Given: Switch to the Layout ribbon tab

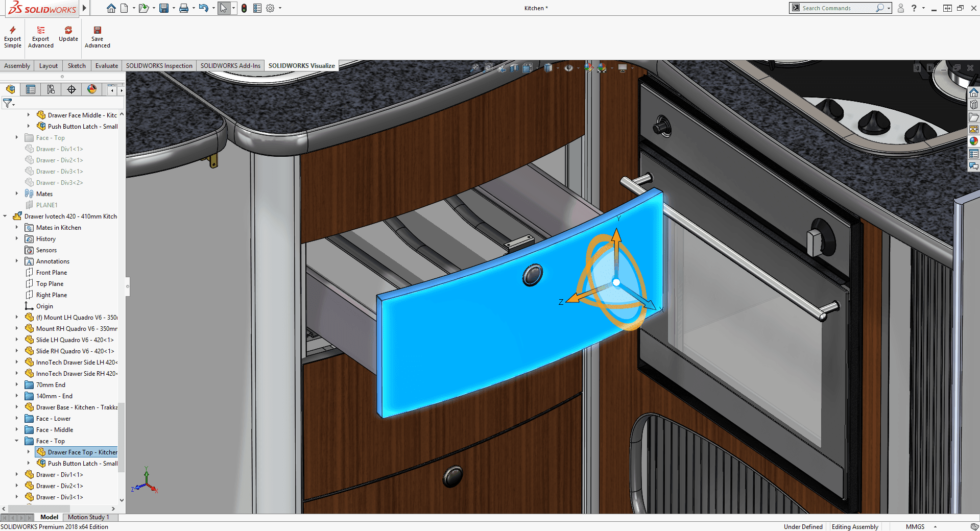Looking at the screenshot, I should pos(48,66).
